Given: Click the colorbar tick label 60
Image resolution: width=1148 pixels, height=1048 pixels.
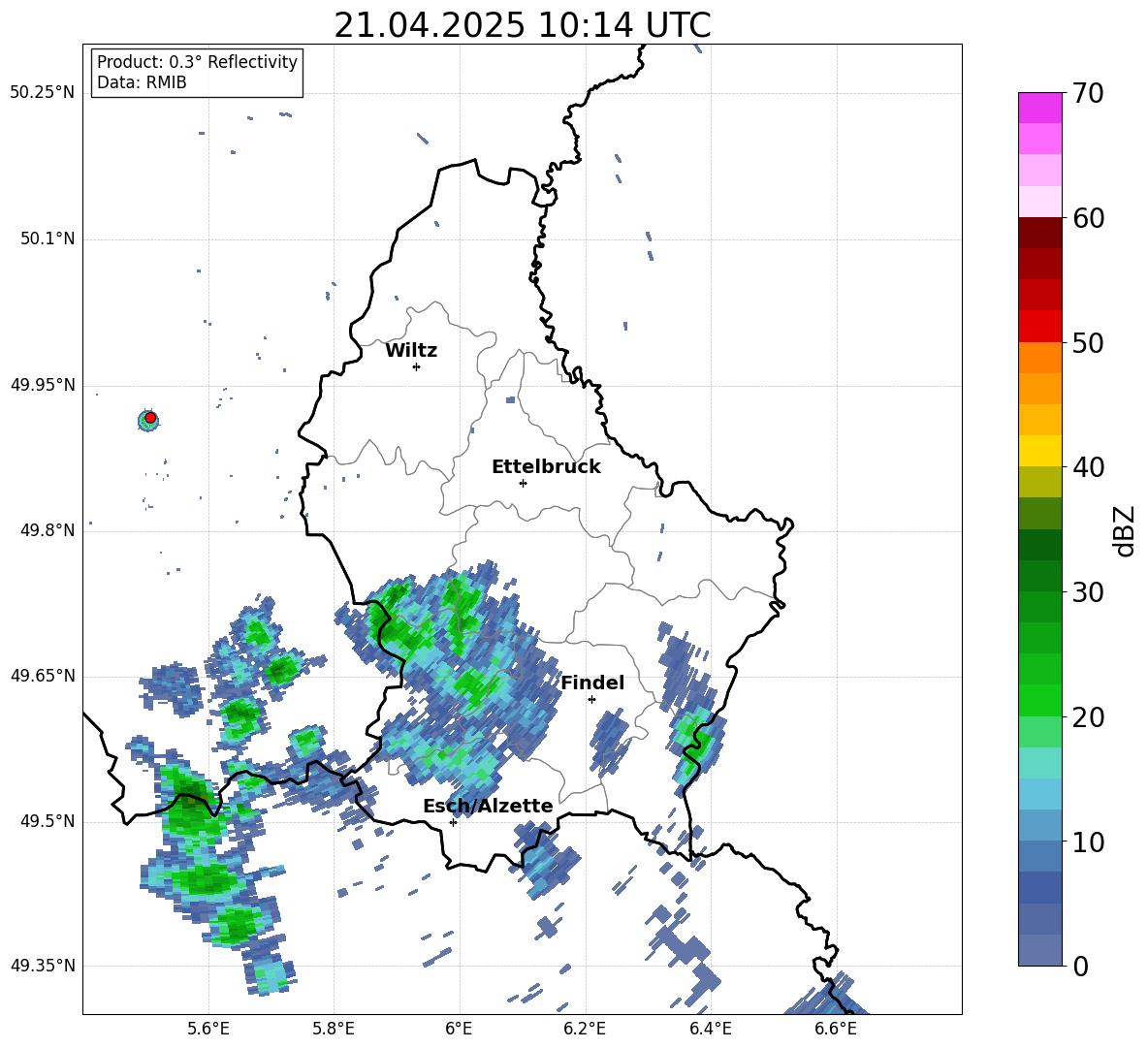Looking at the screenshot, I should pos(1088,218).
